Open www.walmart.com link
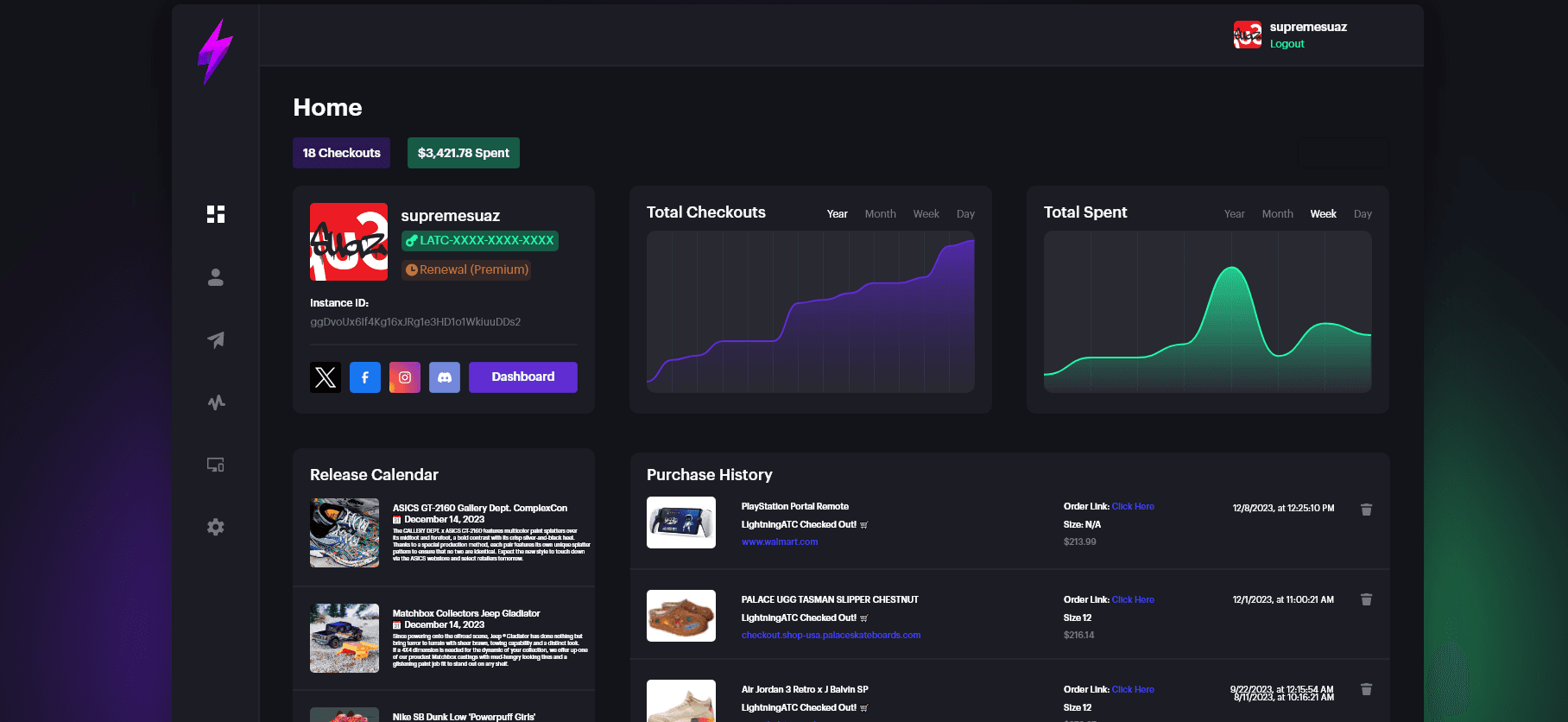1568x722 pixels. [x=780, y=542]
